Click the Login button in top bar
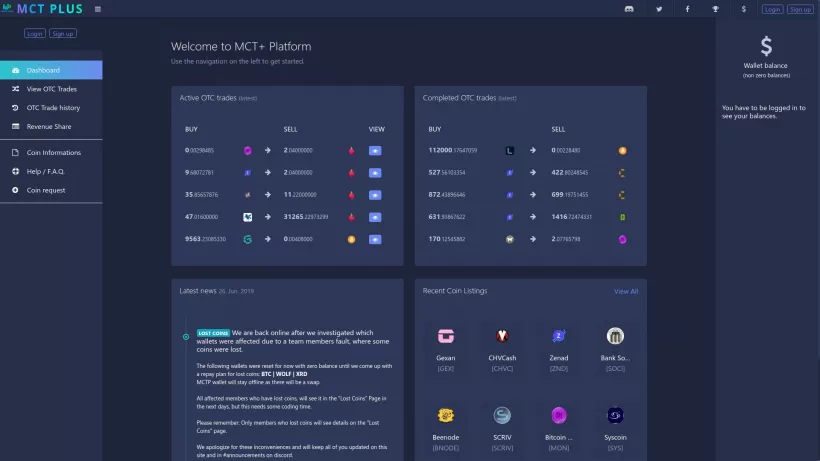 click(772, 9)
